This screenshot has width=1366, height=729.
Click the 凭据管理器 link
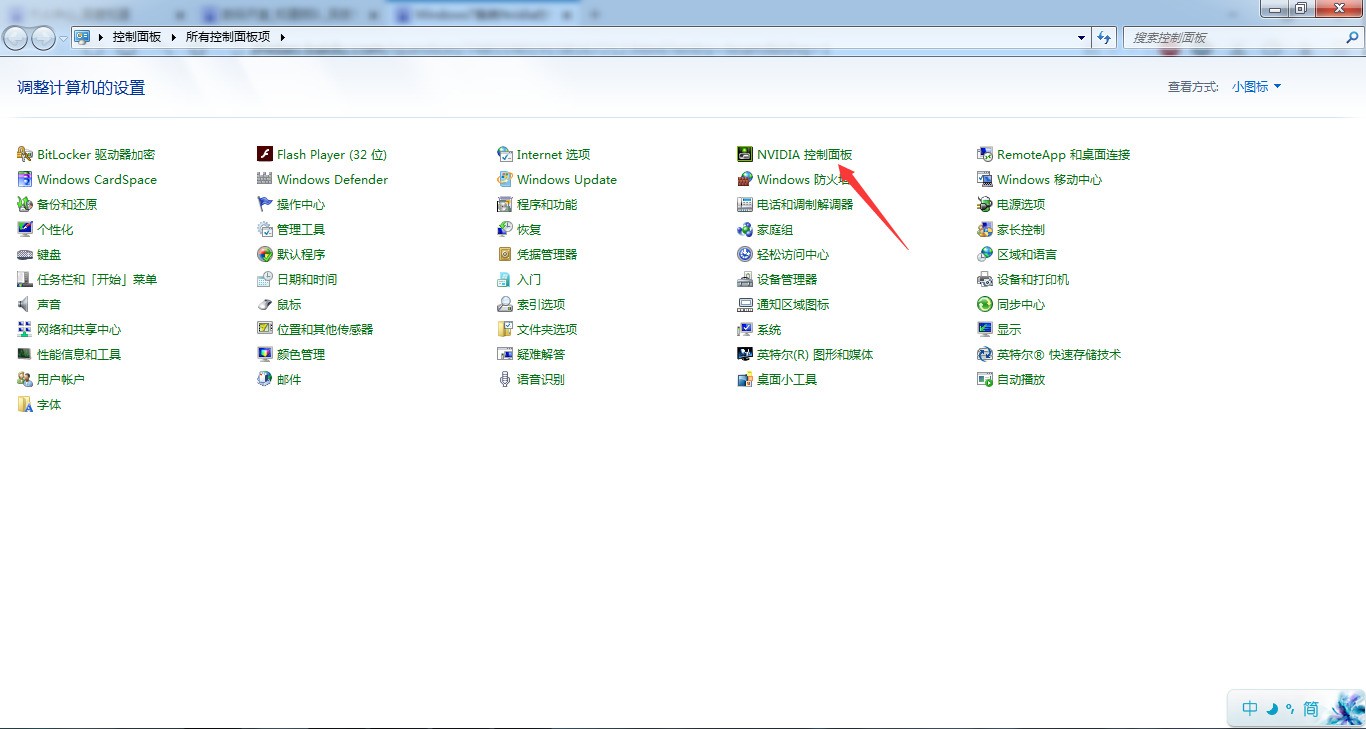tap(547, 254)
